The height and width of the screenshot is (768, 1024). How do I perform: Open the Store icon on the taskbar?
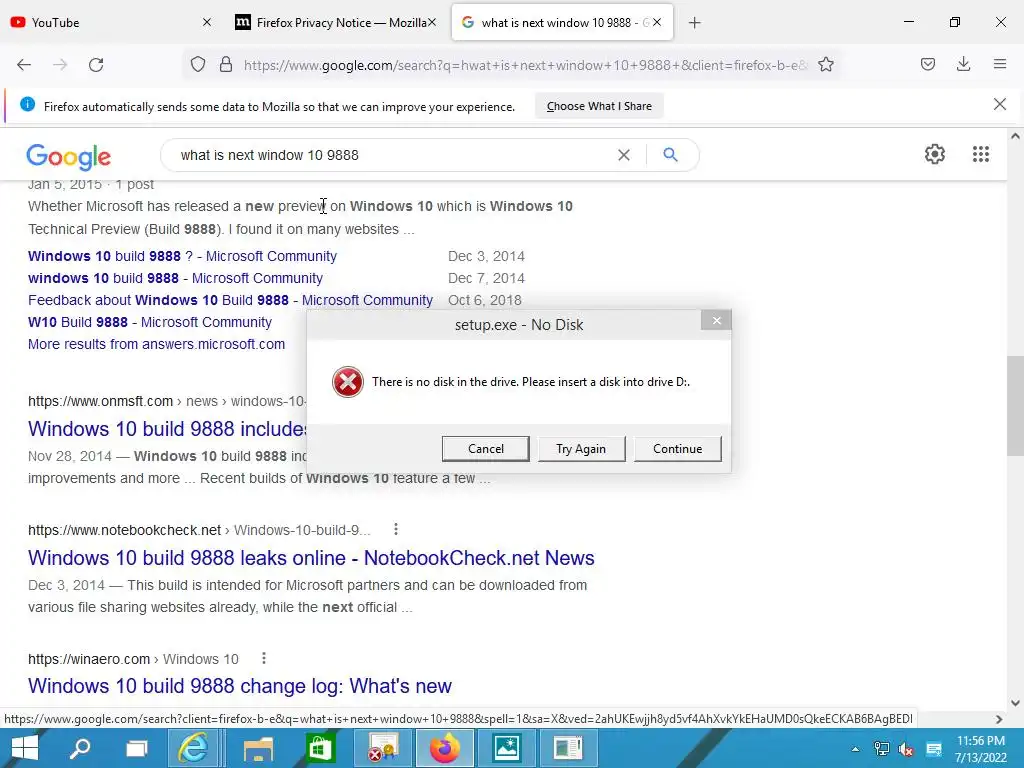click(320, 748)
